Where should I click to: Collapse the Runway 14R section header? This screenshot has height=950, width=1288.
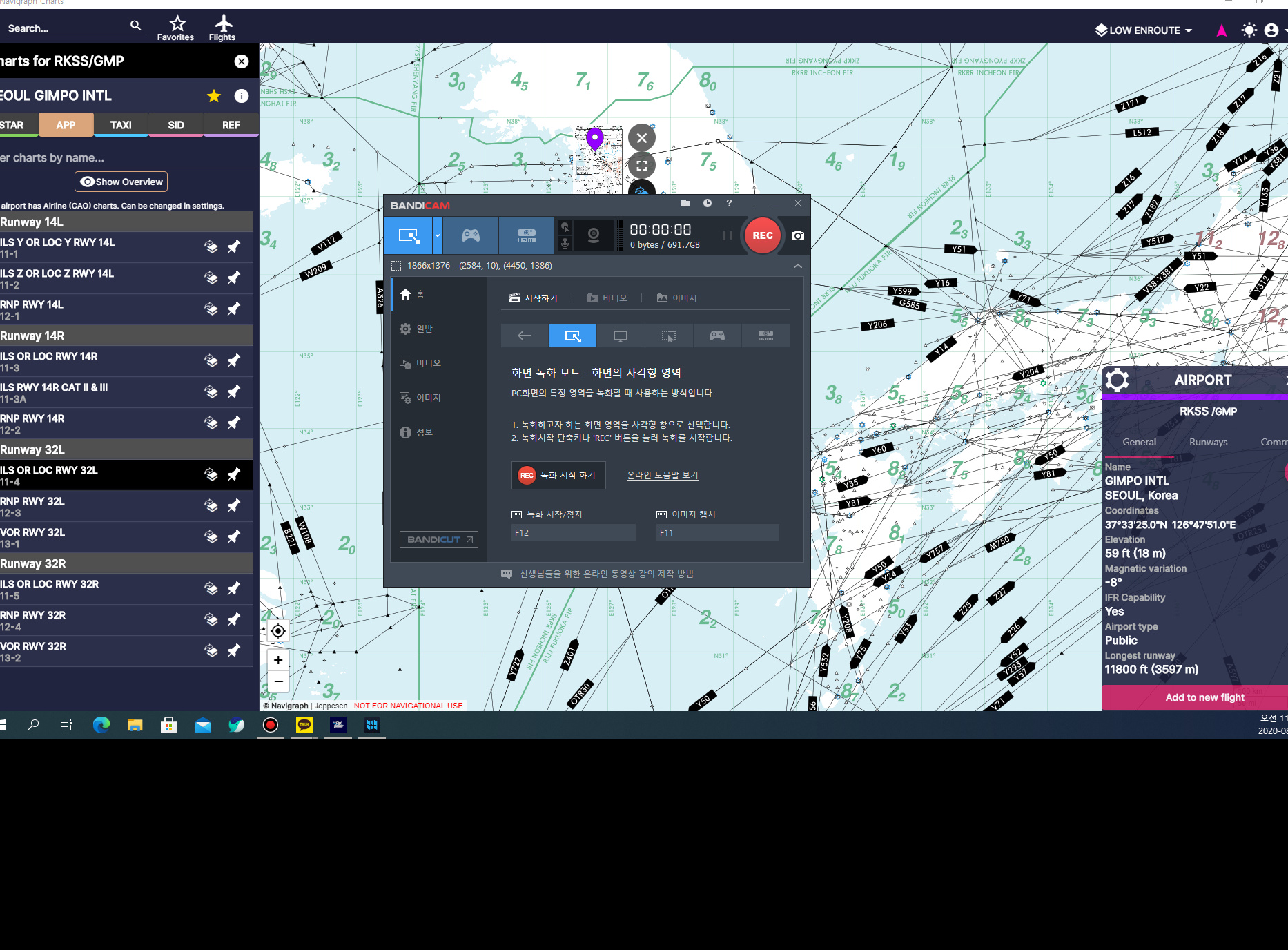pos(126,336)
